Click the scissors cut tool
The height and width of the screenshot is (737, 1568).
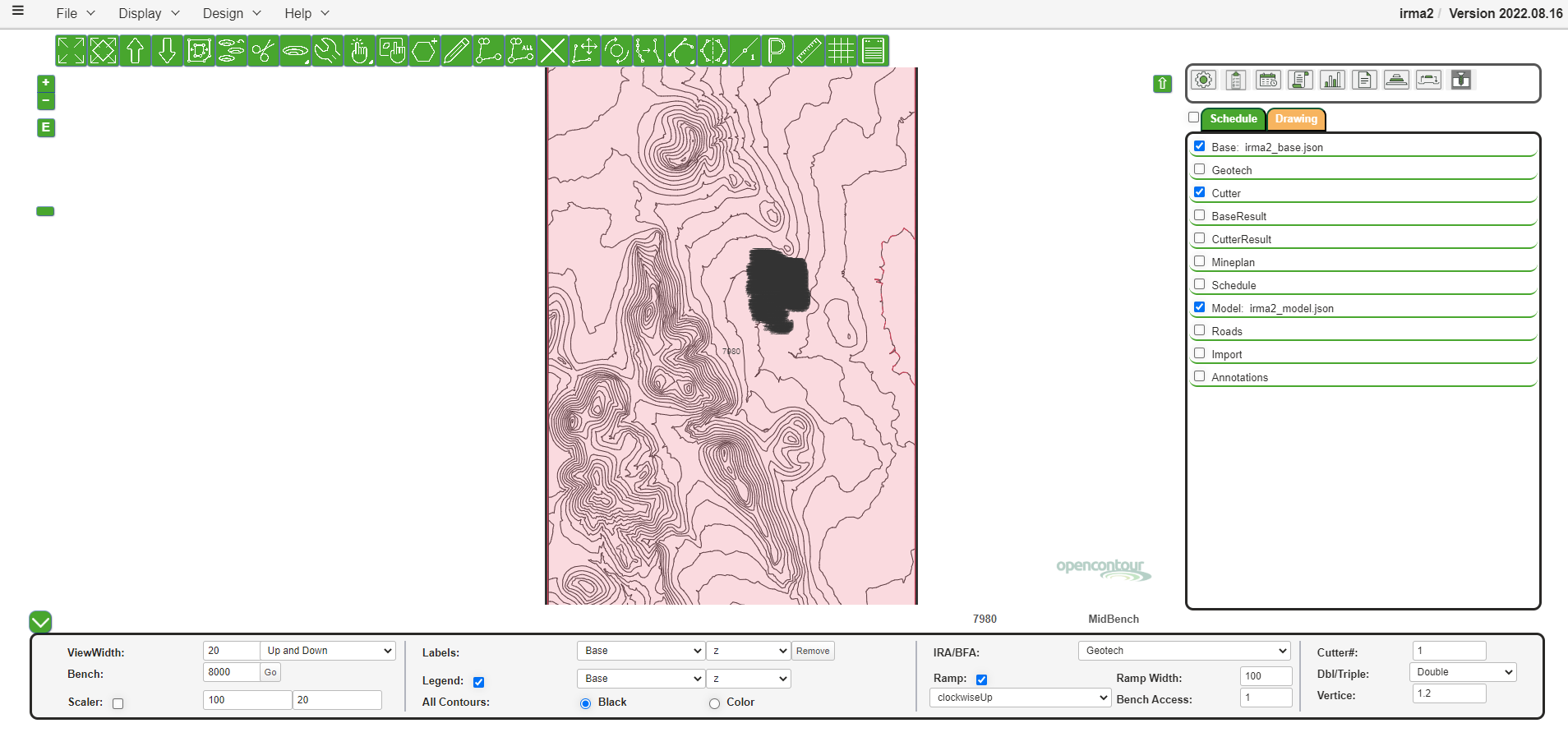point(263,51)
